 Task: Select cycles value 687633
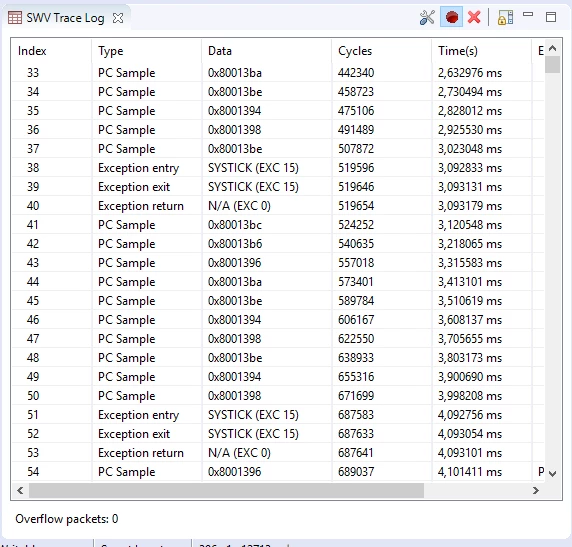tap(356, 434)
